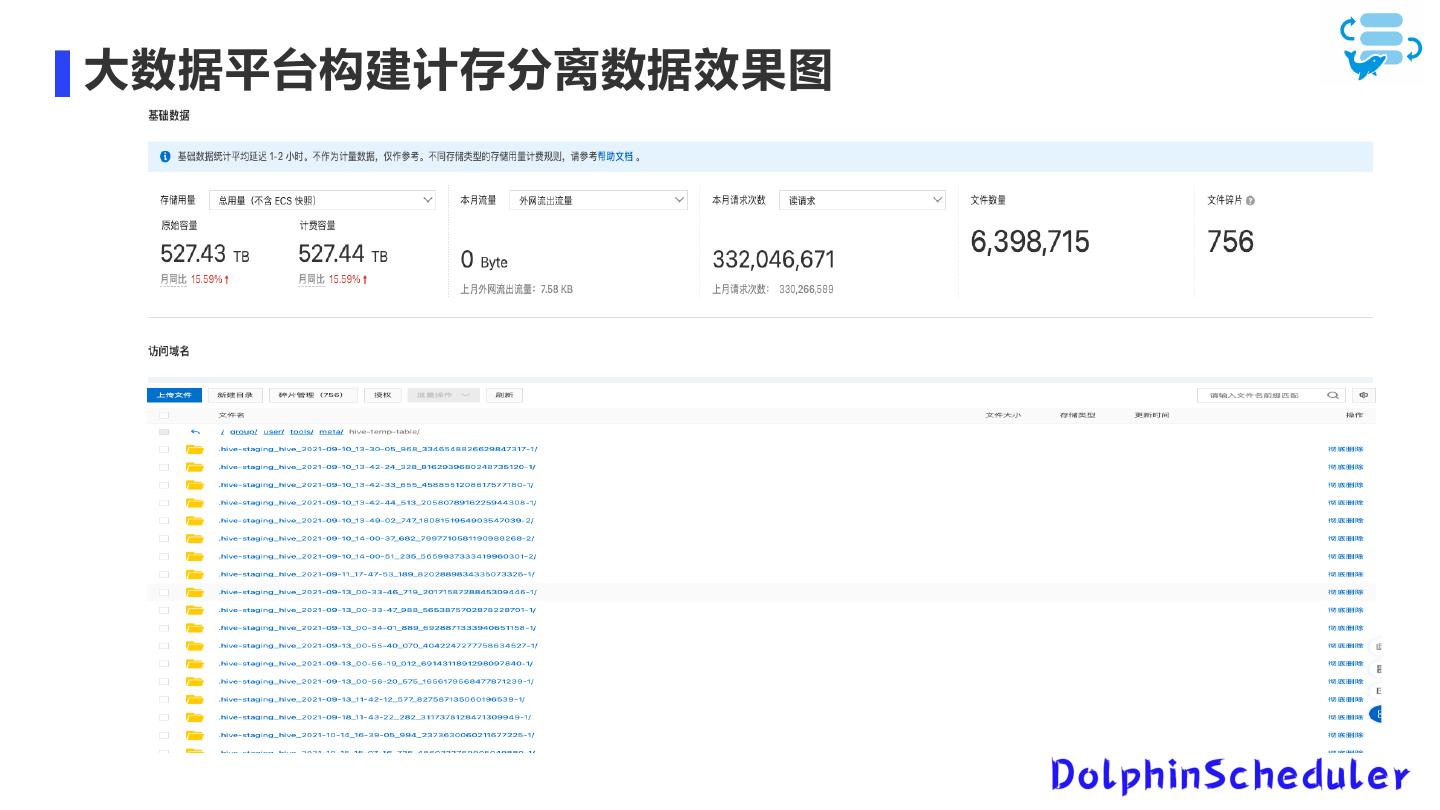The image size is (1440, 810).
Task: Open the settings gear icon beside search box
Action: coord(1362,395)
